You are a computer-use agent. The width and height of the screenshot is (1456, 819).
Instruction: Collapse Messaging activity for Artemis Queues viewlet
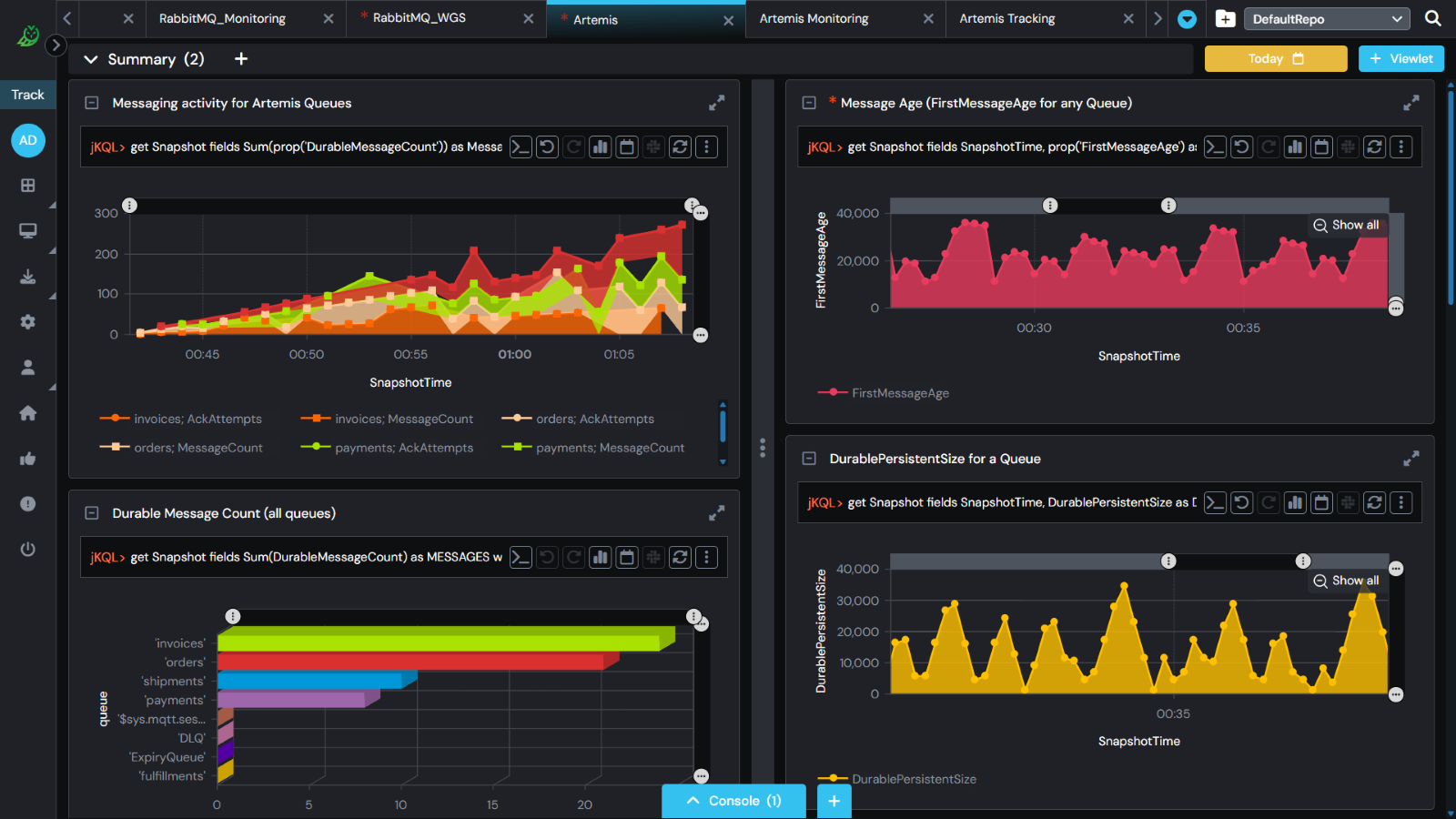92,103
